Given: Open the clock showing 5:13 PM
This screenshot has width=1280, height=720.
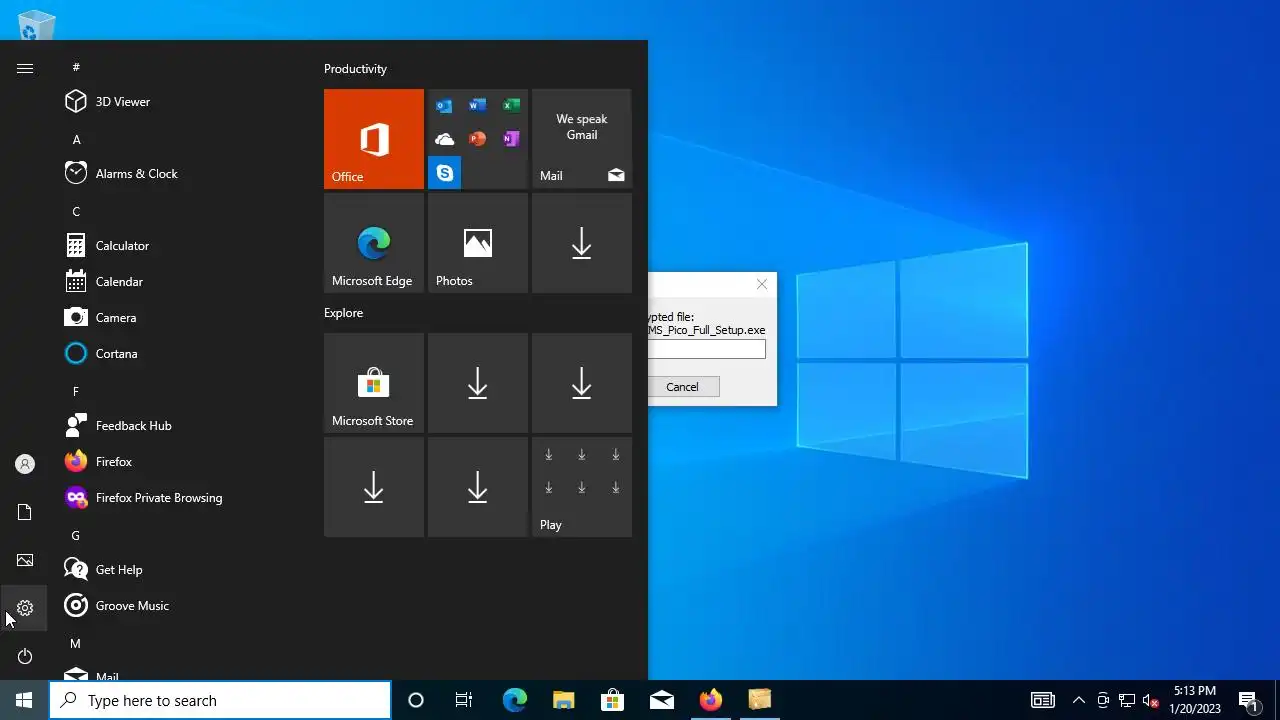Looking at the screenshot, I should (1195, 700).
